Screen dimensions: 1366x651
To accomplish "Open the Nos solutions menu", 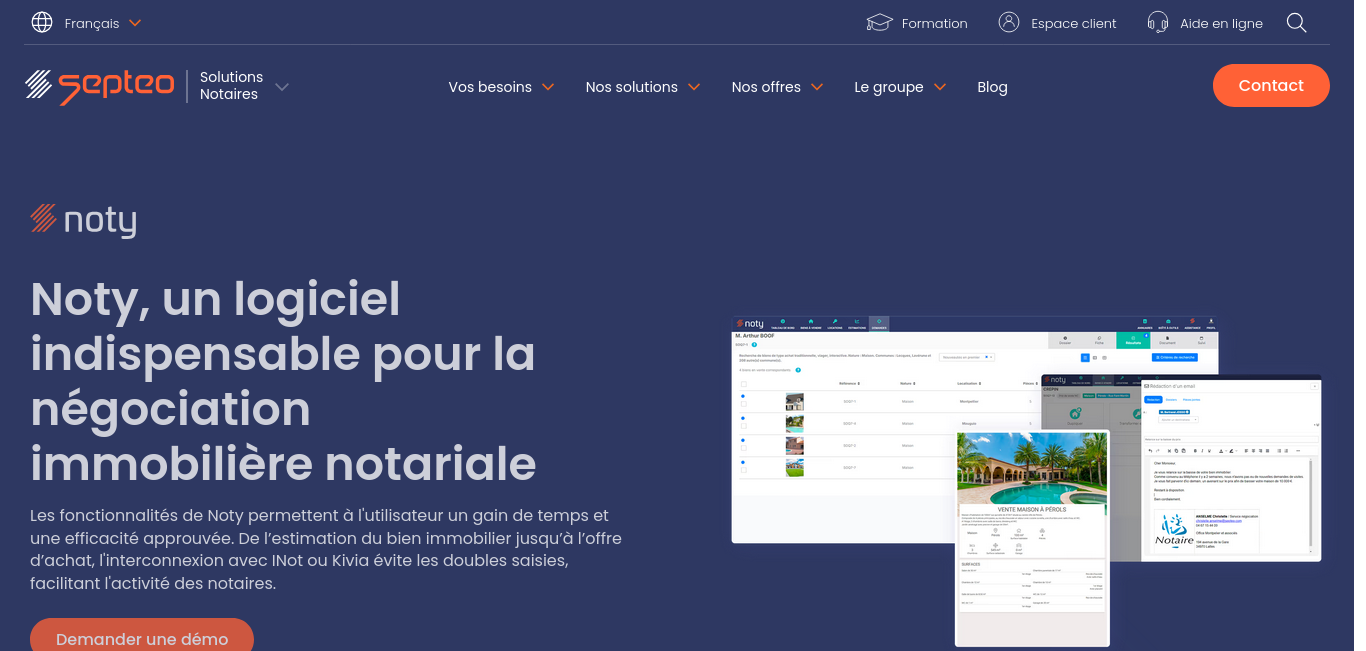I will (632, 87).
